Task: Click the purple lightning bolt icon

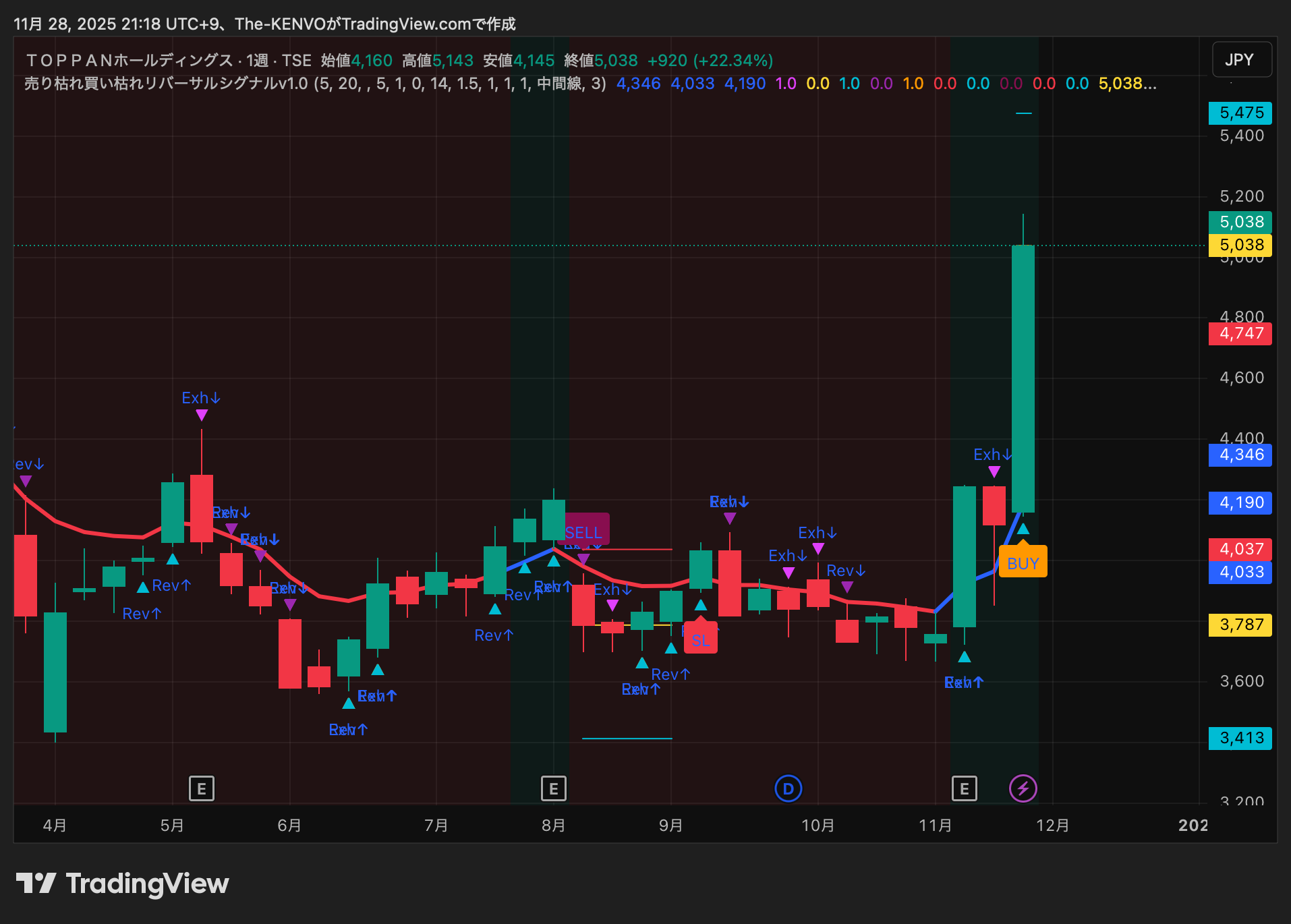Action: click(x=1023, y=788)
